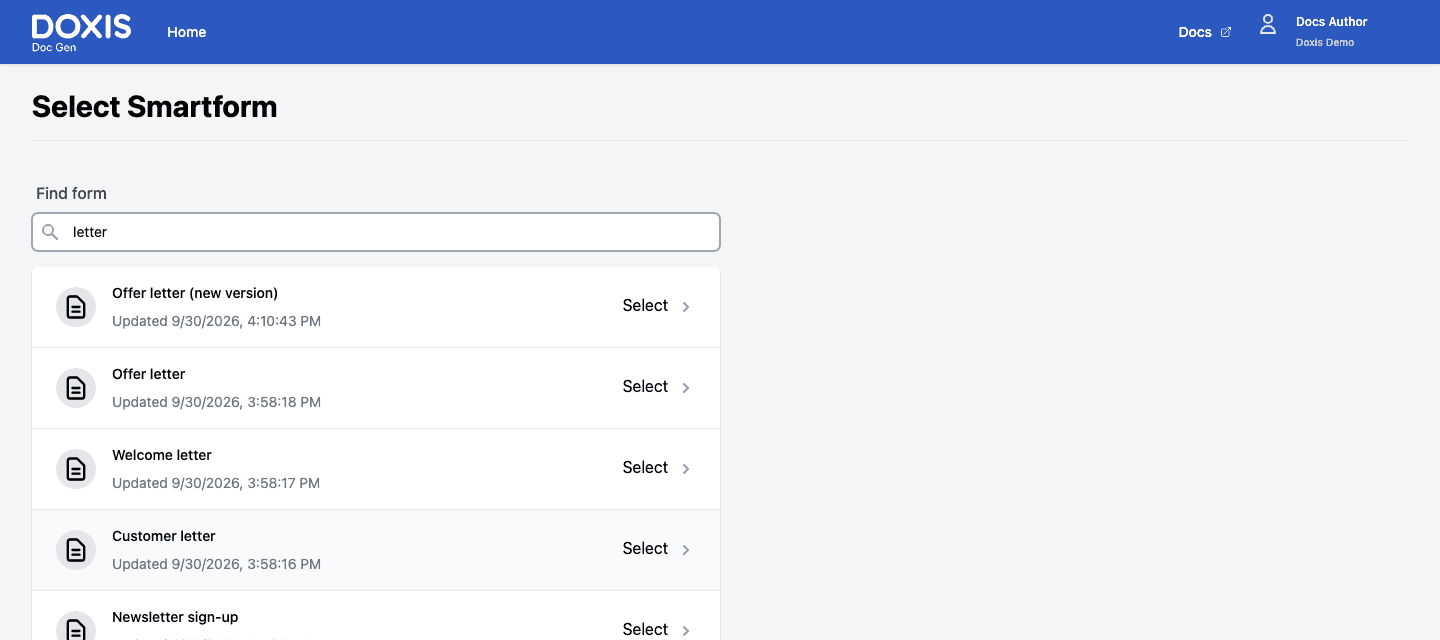The width and height of the screenshot is (1440, 640).
Task: Click document icon for Newsletter sign-up
Action: point(76,628)
